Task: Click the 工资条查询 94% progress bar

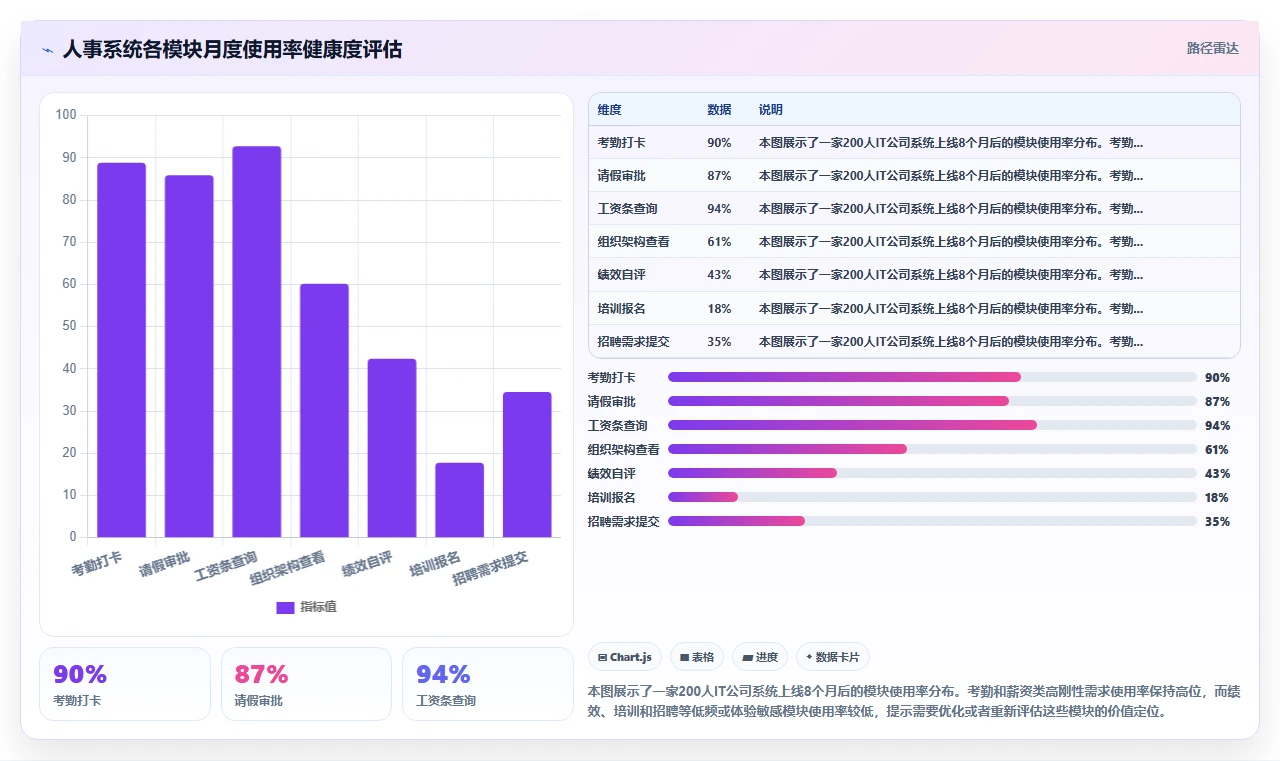Action: (932, 425)
